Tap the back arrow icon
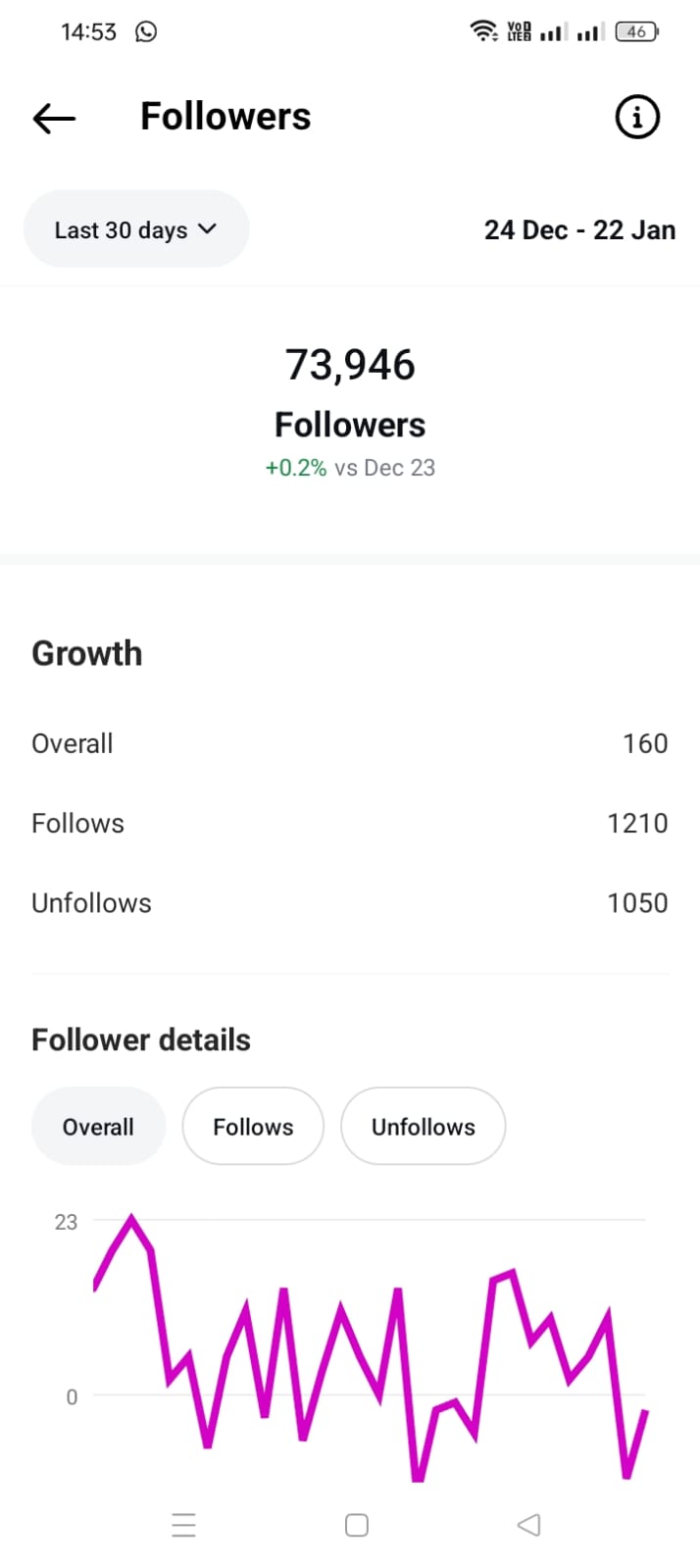The width and height of the screenshot is (700, 1568). click(54, 118)
